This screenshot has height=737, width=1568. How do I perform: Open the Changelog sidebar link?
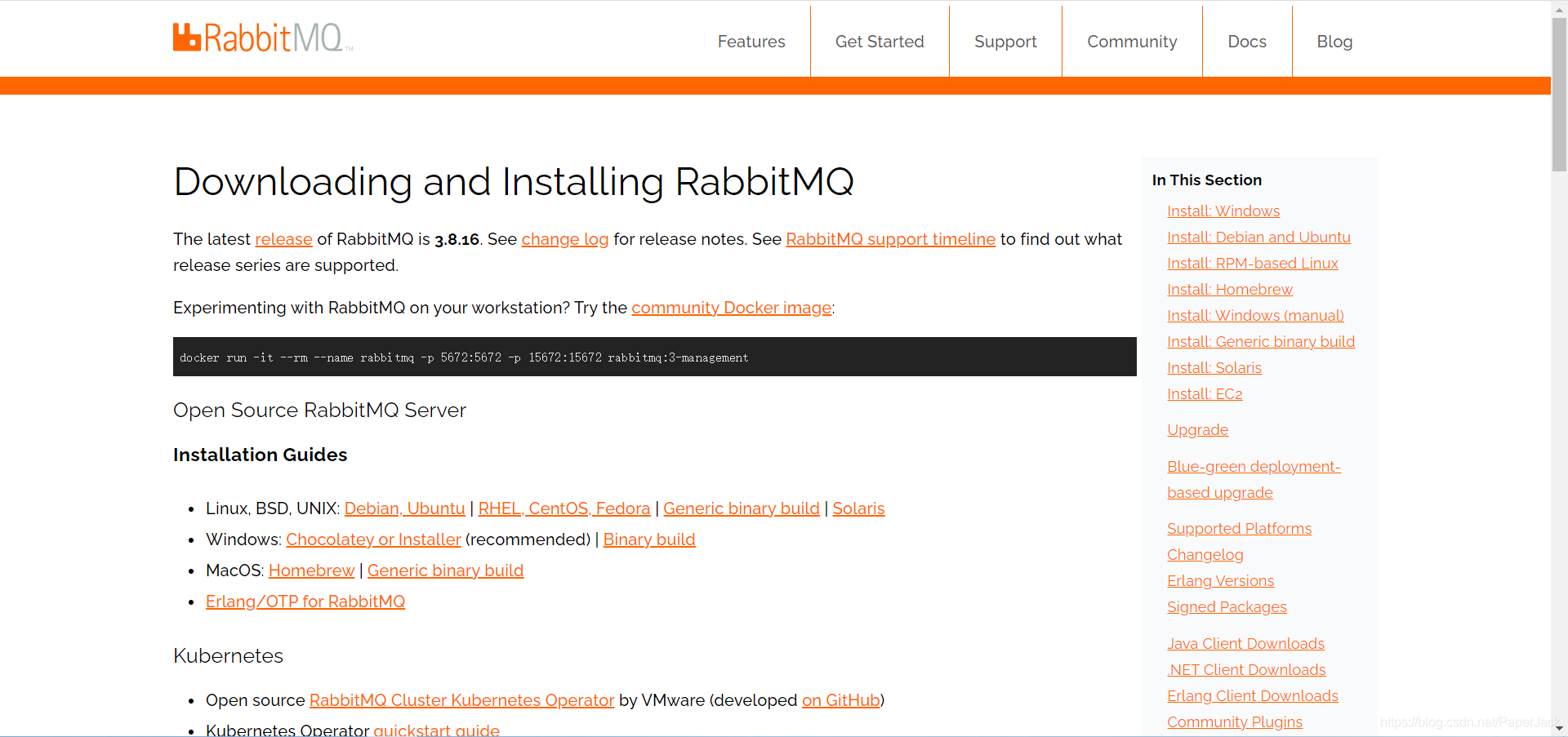click(x=1205, y=555)
